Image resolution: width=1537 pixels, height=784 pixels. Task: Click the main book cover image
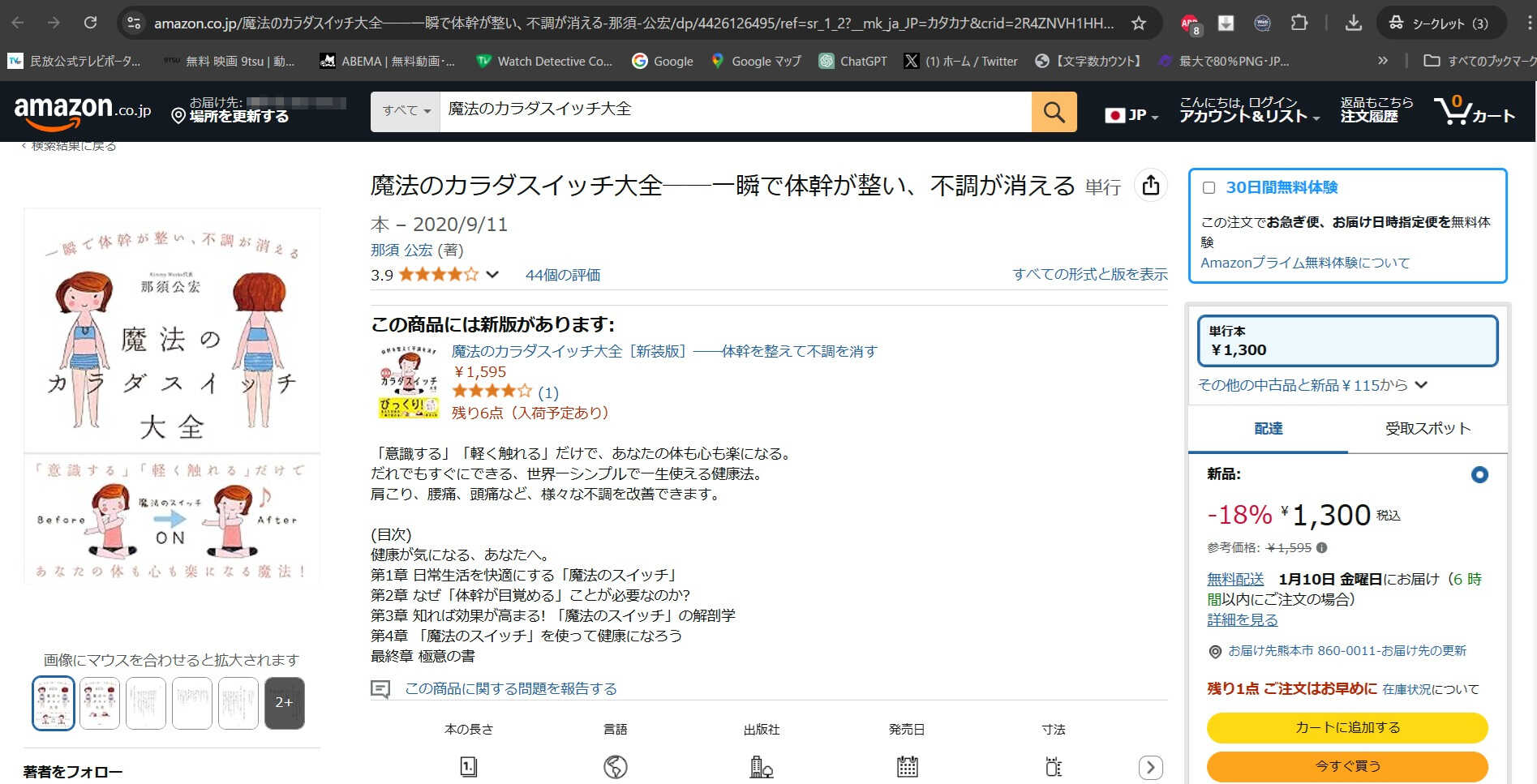point(172,396)
